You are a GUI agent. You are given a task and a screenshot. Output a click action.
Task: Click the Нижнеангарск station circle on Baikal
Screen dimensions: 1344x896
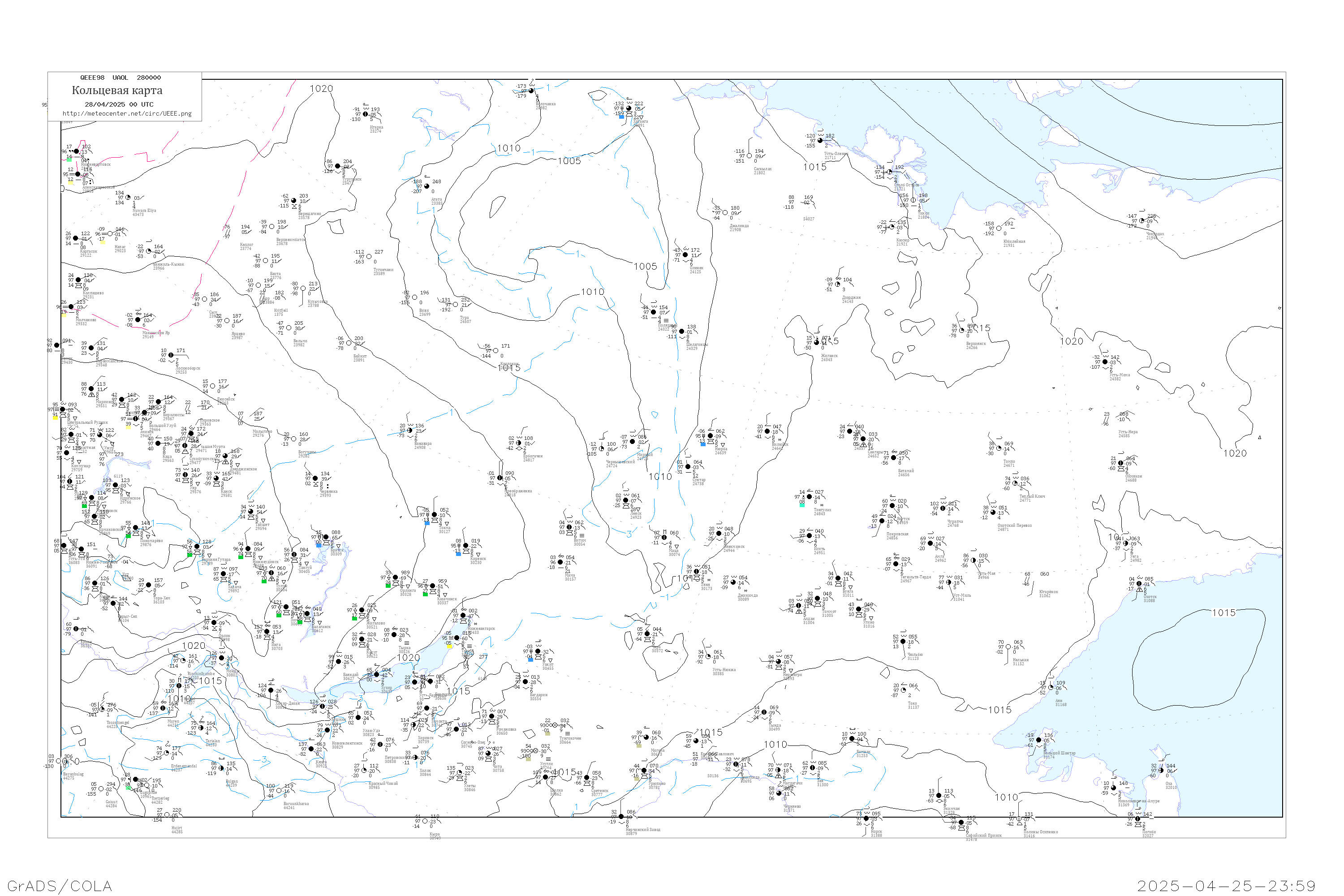pos(463,616)
